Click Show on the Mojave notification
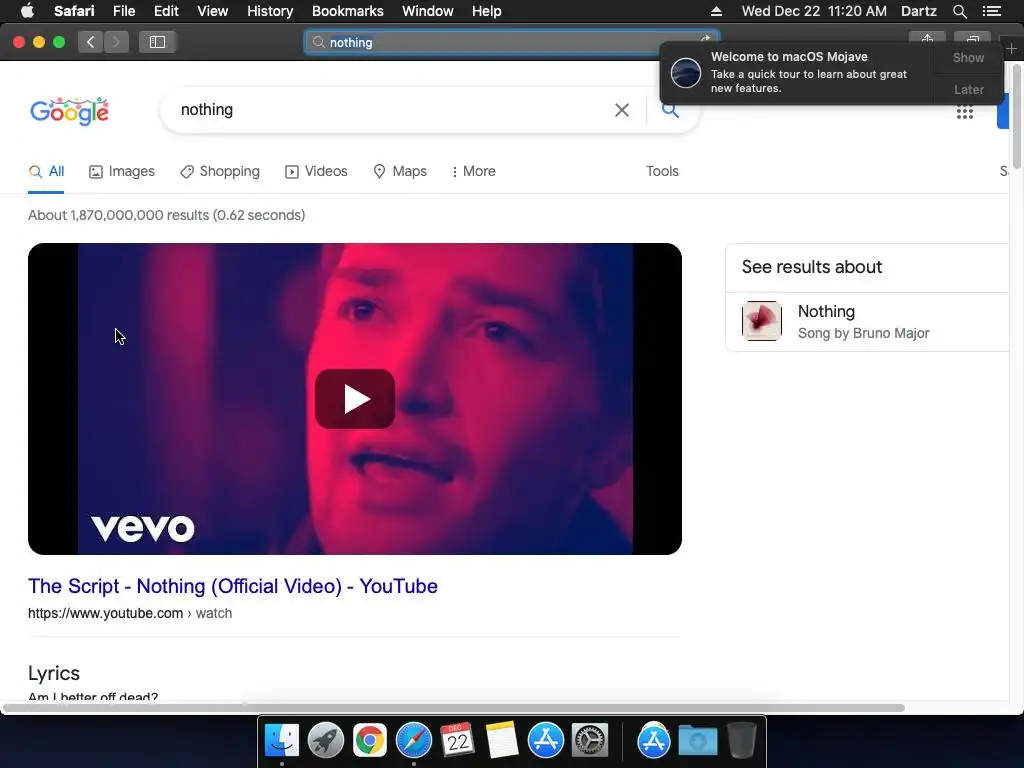The image size is (1024, 768). [968, 57]
